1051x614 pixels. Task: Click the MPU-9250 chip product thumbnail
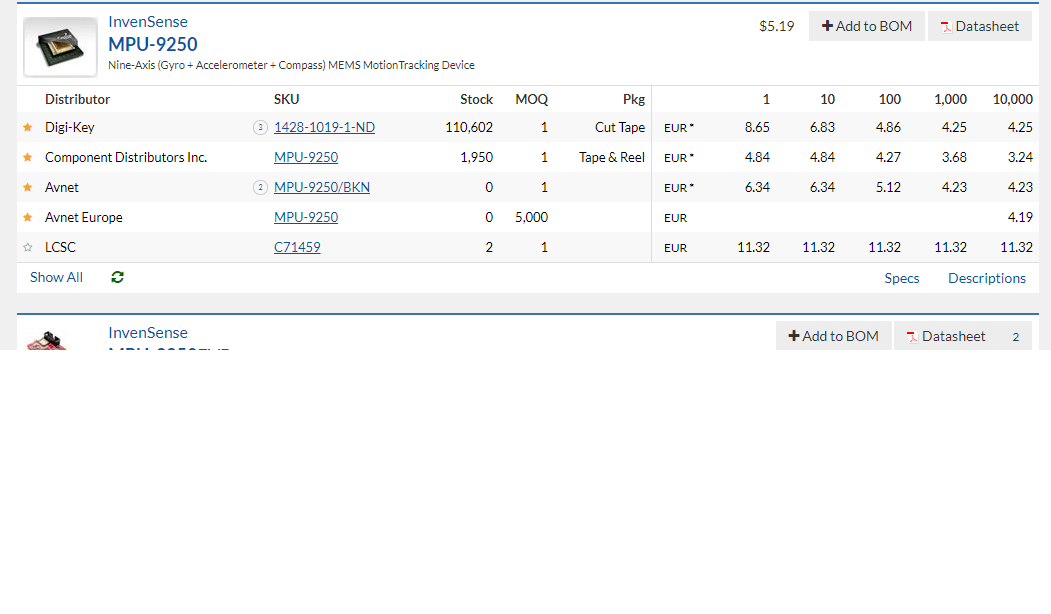pyautogui.click(x=60, y=47)
